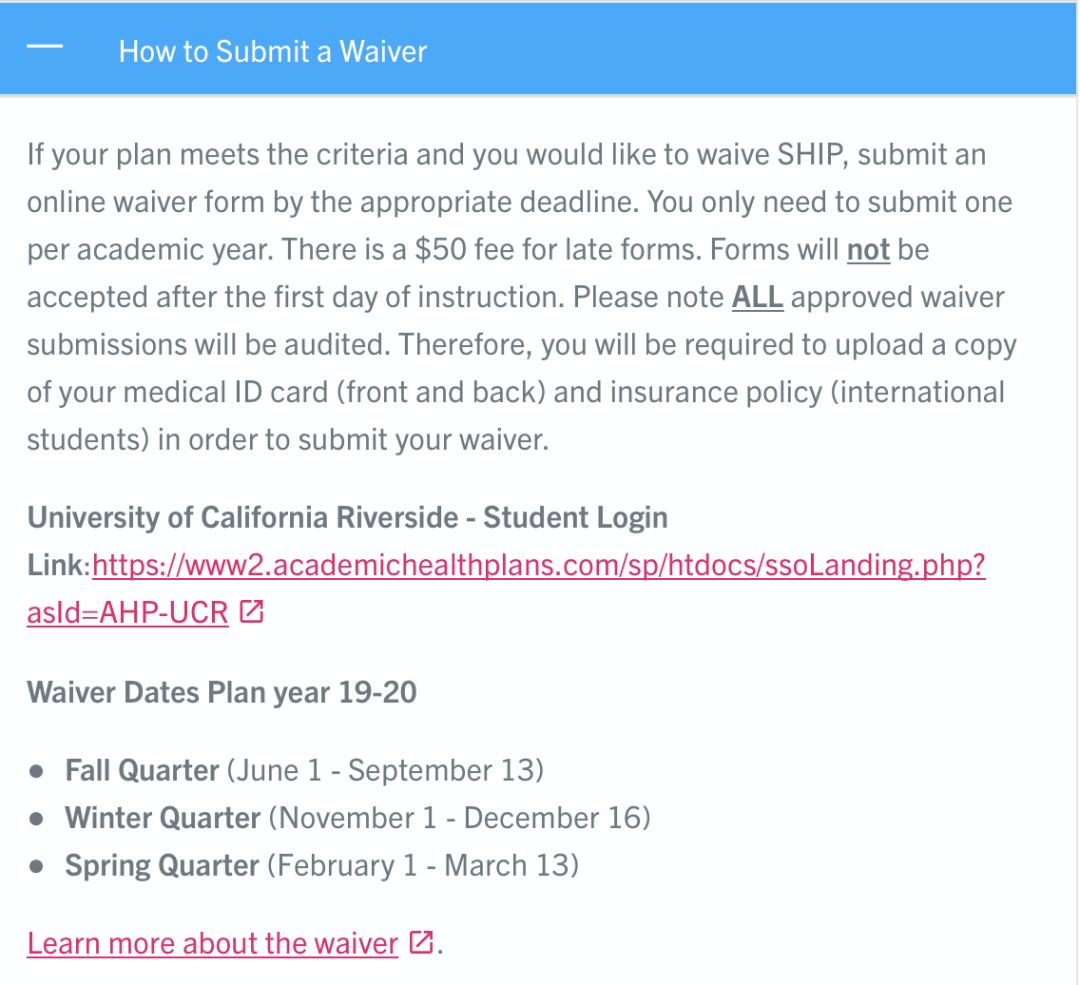Viewport: 1080px width, 985px height.
Task: Click the underlined word "ALL"
Action: [757, 297]
